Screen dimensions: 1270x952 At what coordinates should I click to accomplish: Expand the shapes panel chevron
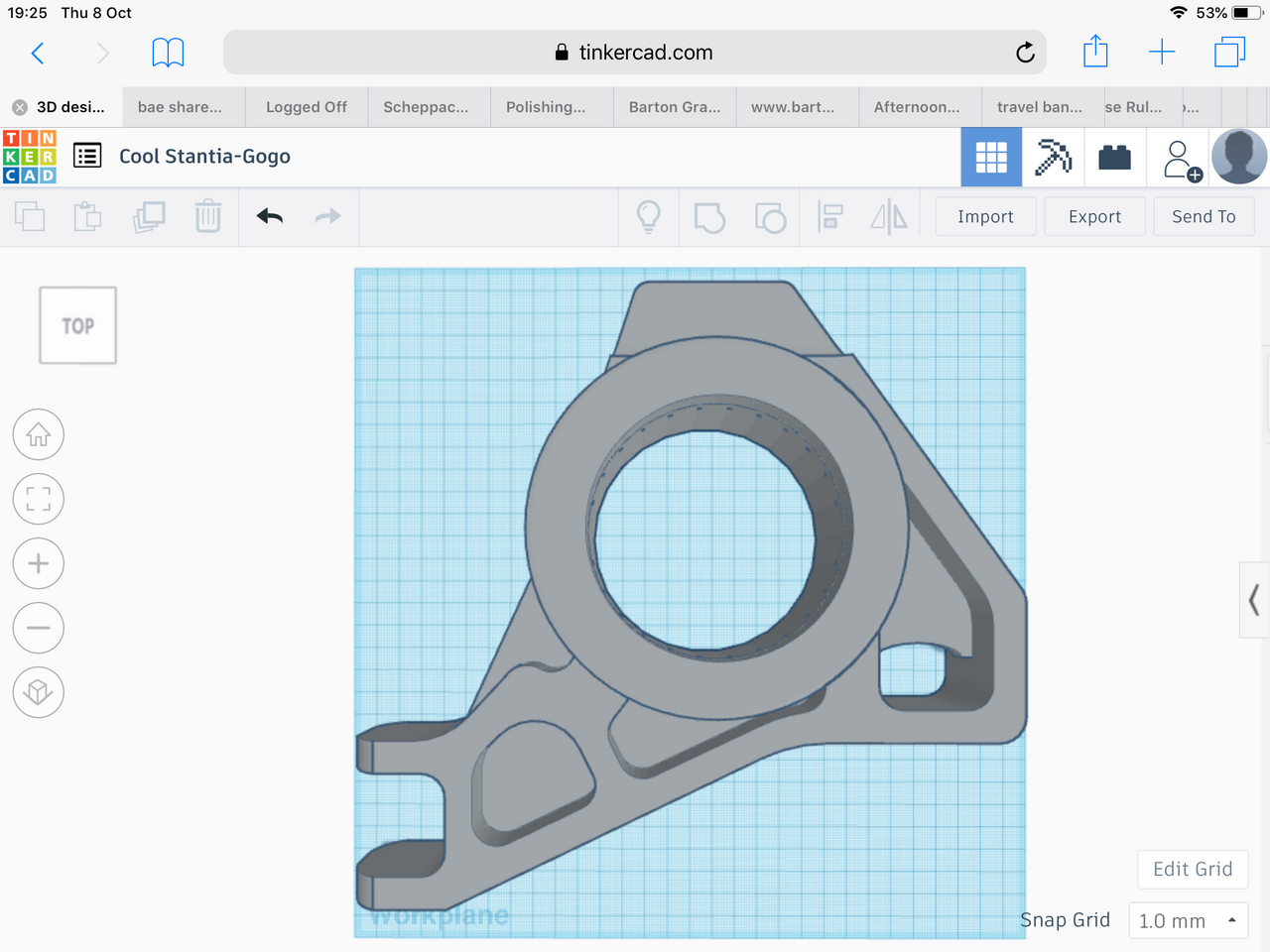(1254, 600)
